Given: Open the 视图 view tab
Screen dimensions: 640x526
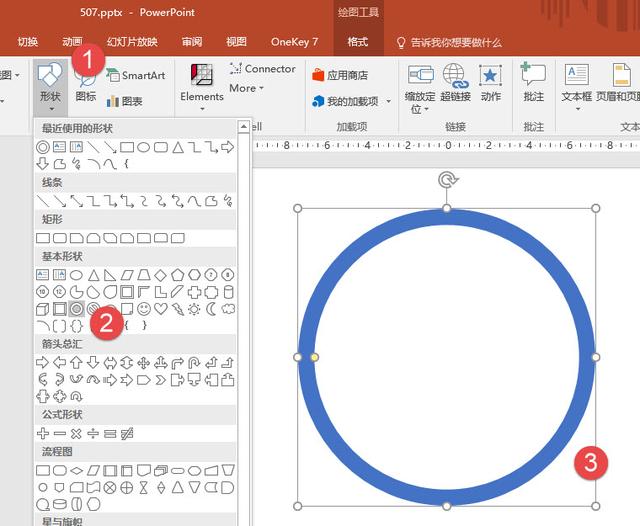Looking at the screenshot, I should click(x=236, y=42).
